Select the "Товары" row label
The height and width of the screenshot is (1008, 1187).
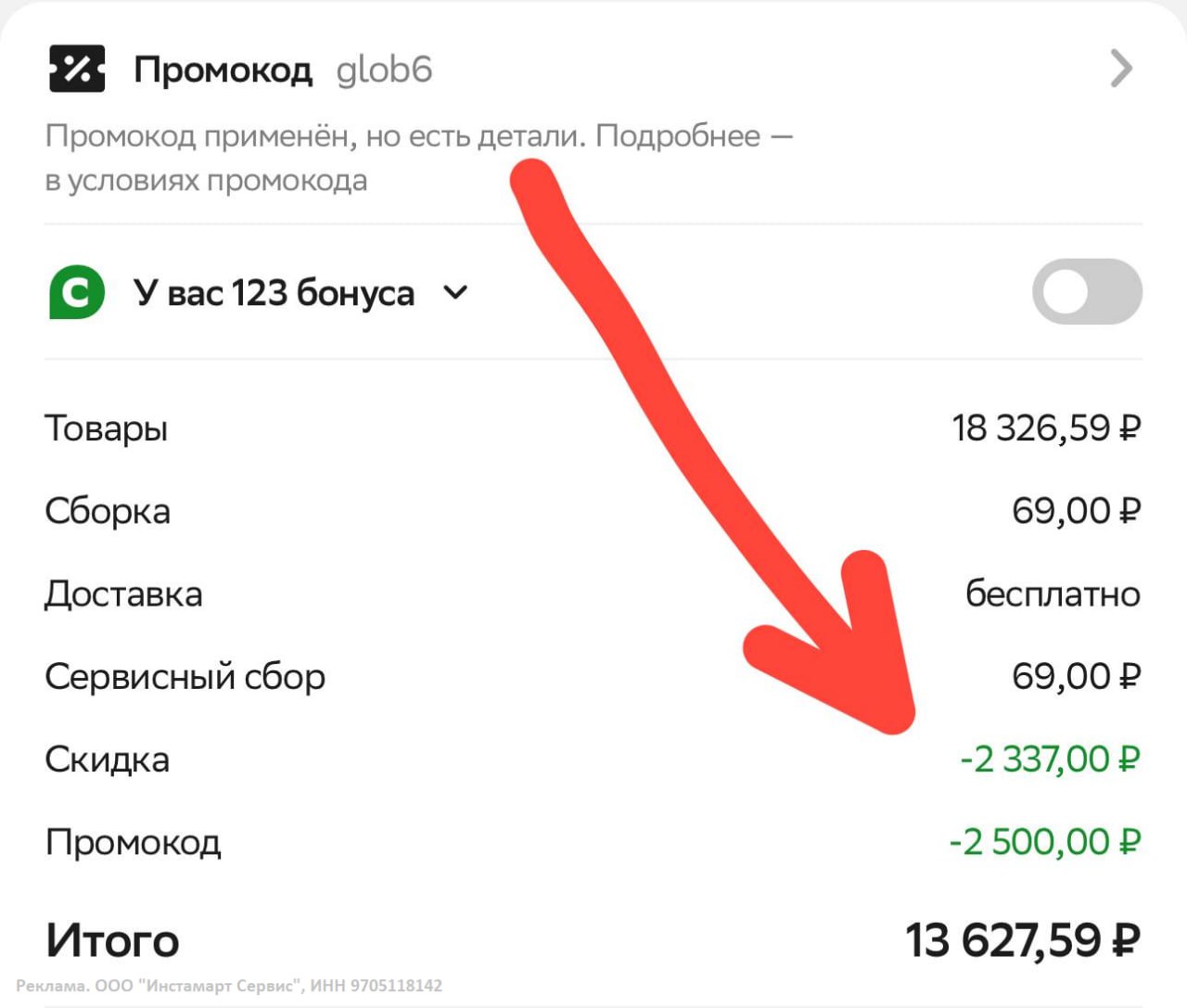tap(107, 428)
